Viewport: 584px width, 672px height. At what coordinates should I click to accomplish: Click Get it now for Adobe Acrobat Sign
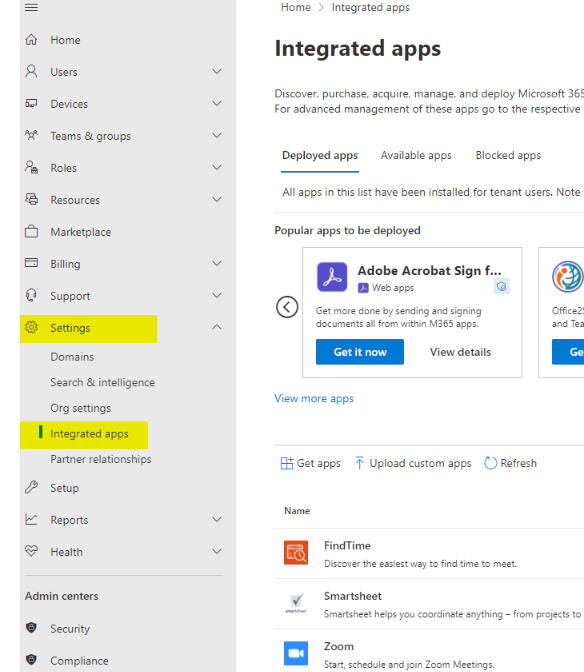pyautogui.click(x=360, y=352)
